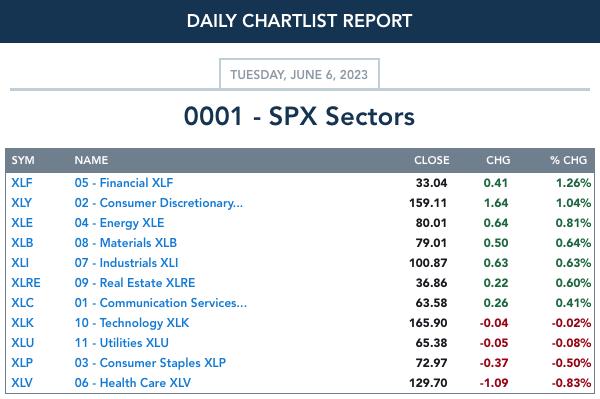Open '04 - Energy XLE' link
Image resolution: width=600 pixels, height=399 pixels.
pos(119,223)
